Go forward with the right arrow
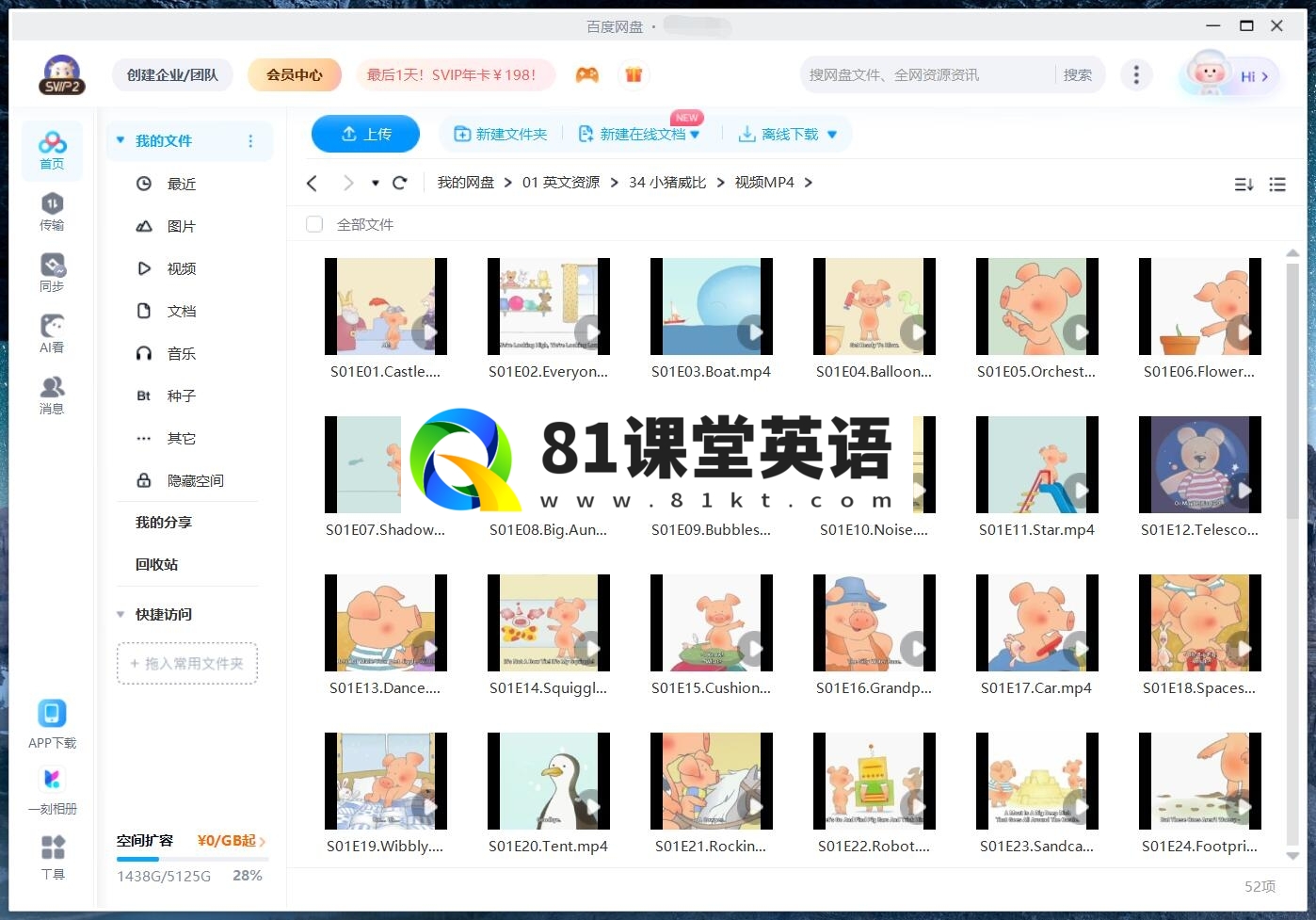The image size is (1316, 920). tap(348, 183)
